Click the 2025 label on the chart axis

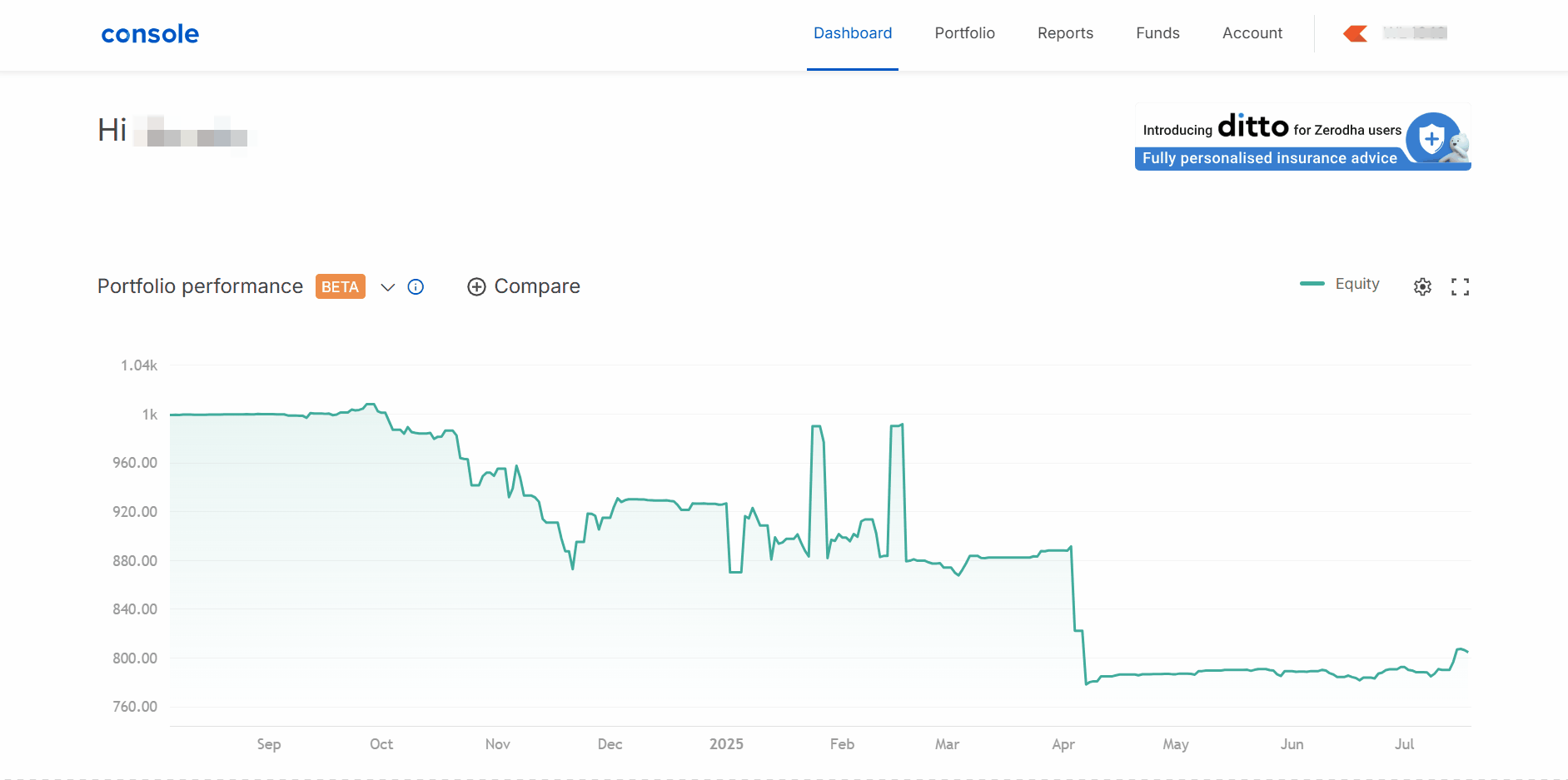726,744
